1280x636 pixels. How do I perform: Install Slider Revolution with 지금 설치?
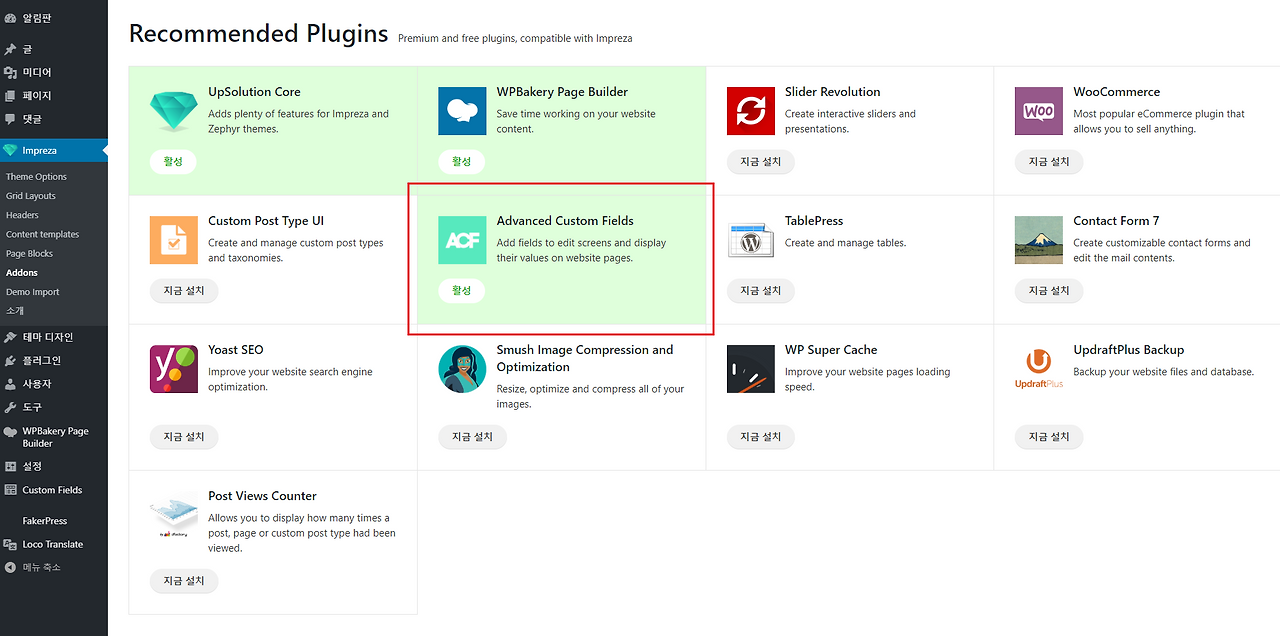[761, 161]
